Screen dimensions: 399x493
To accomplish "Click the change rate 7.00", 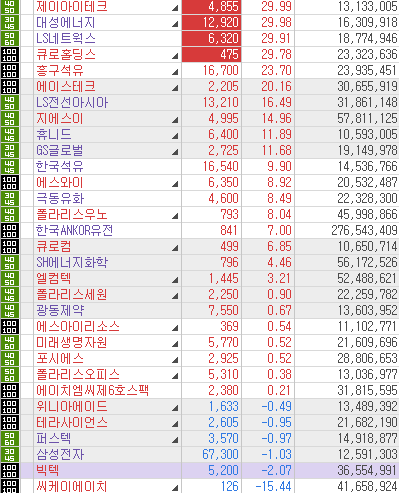I will pyautogui.click(x=279, y=231).
